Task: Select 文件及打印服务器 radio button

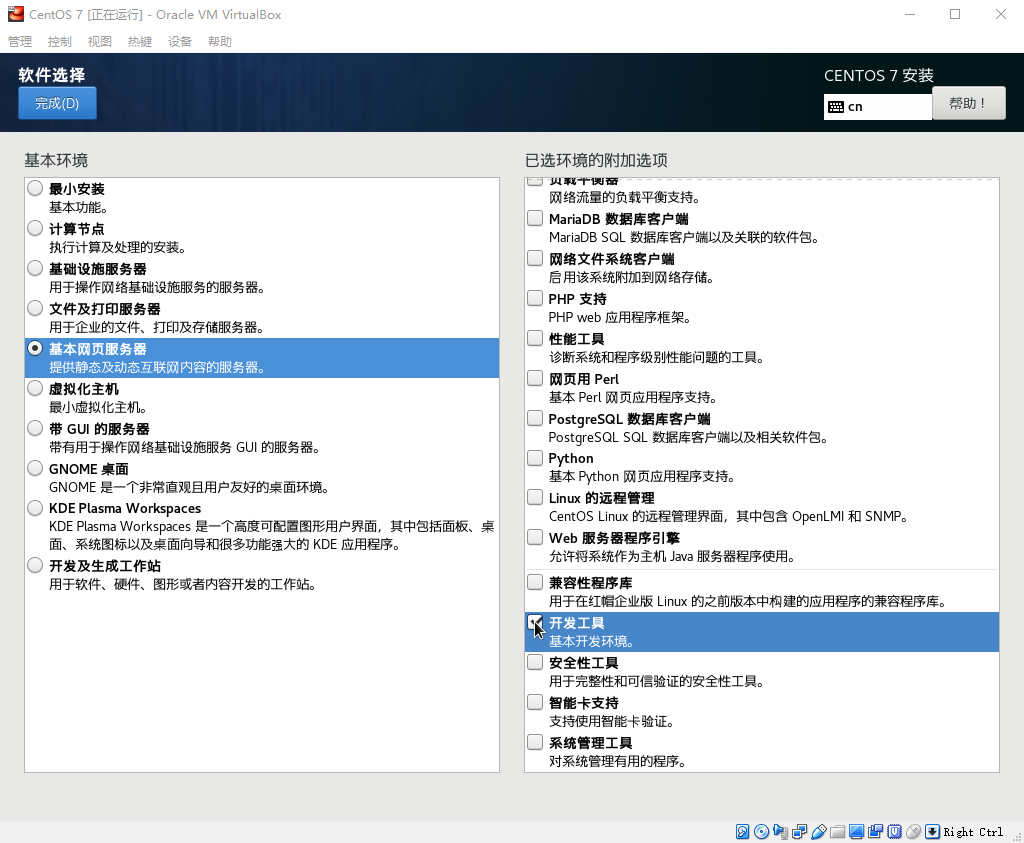Action: coord(35,308)
